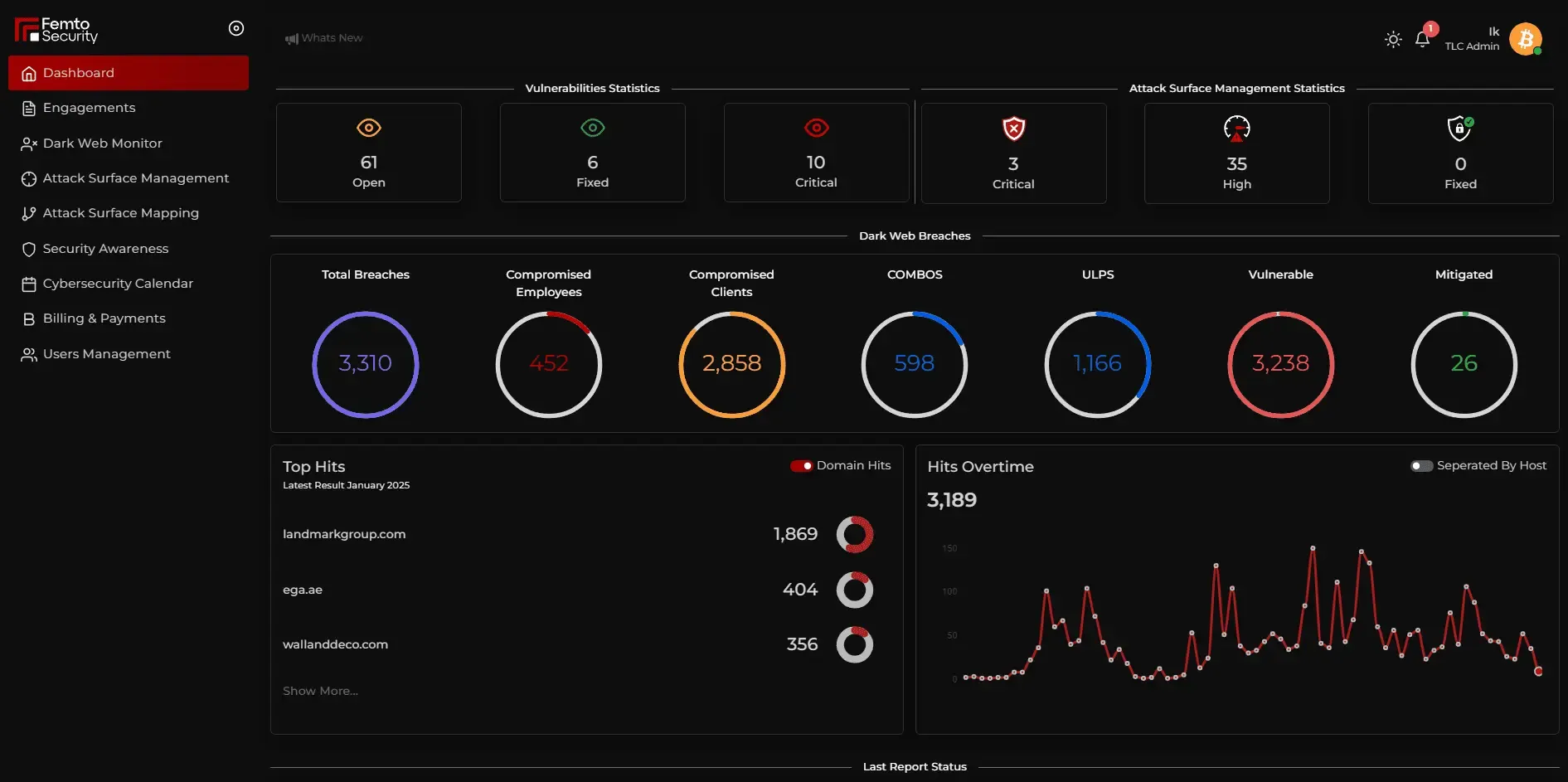
Task: Select the Attack Surface Management icon
Action: coord(28,177)
